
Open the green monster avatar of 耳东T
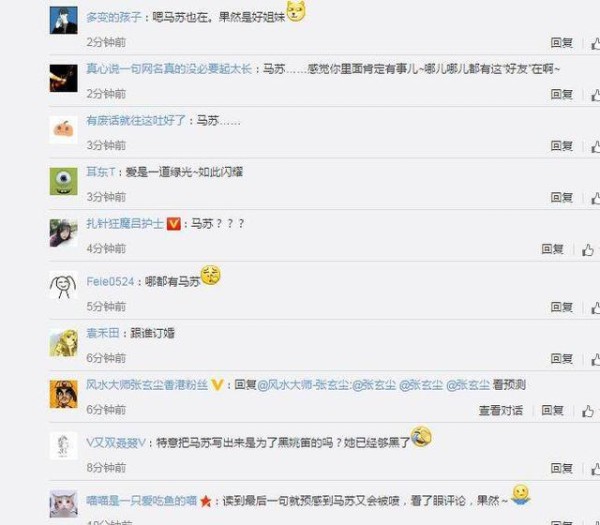(64, 181)
